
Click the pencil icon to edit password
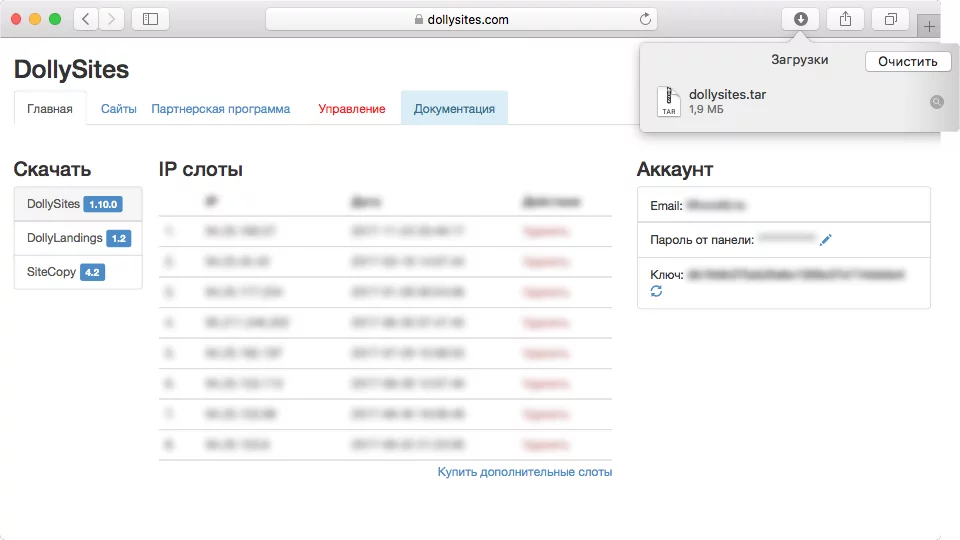(825, 239)
